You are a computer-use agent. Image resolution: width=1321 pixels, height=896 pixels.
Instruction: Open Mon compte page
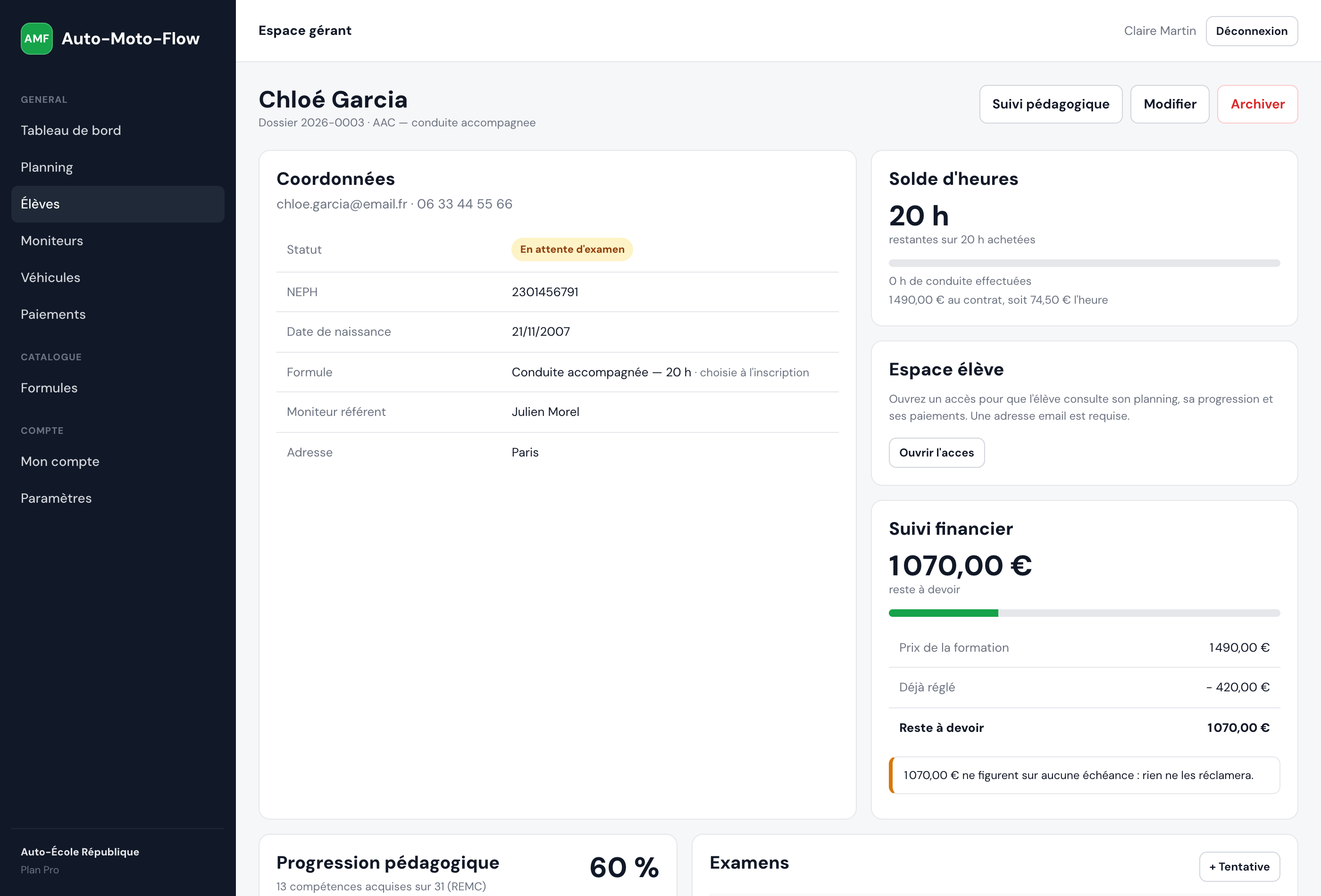tap(117, 461)
